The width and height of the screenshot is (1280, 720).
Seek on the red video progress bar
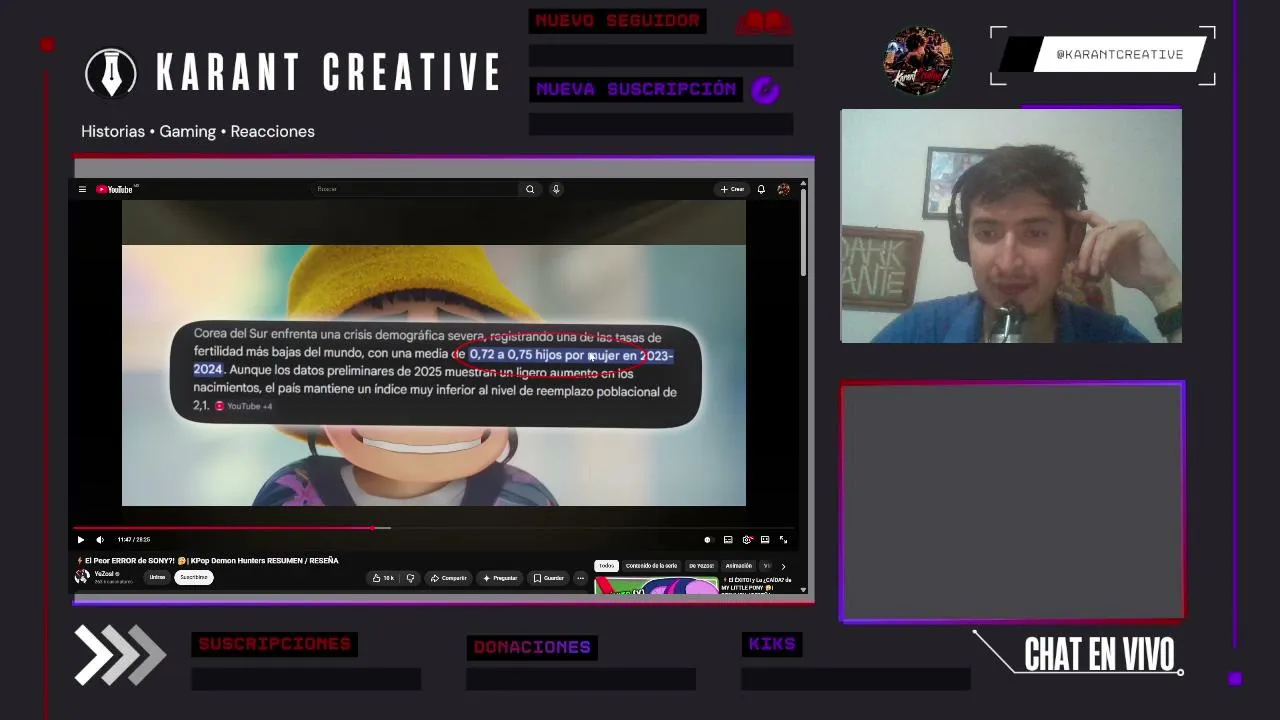coord(434,528)
